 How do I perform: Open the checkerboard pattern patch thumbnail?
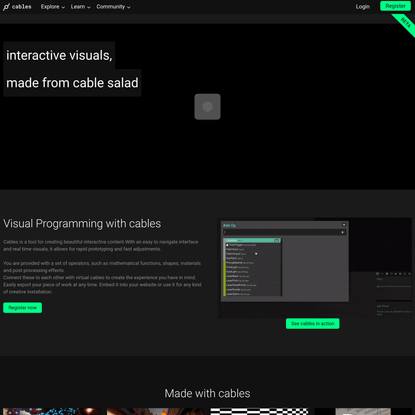pyautogui.click(x=259, y=412)
